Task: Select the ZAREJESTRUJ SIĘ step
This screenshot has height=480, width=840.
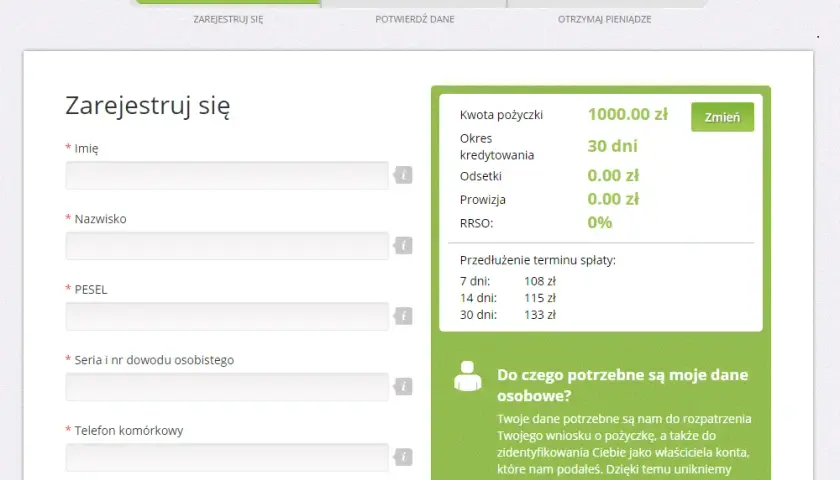Action: tap(228, 19)
